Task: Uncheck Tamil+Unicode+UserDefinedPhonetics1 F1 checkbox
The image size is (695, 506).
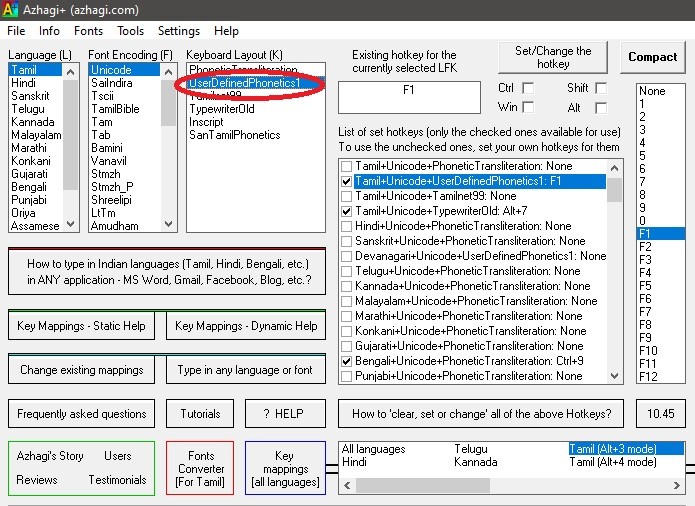Action: pyautogui.click(x=347, y=181)
